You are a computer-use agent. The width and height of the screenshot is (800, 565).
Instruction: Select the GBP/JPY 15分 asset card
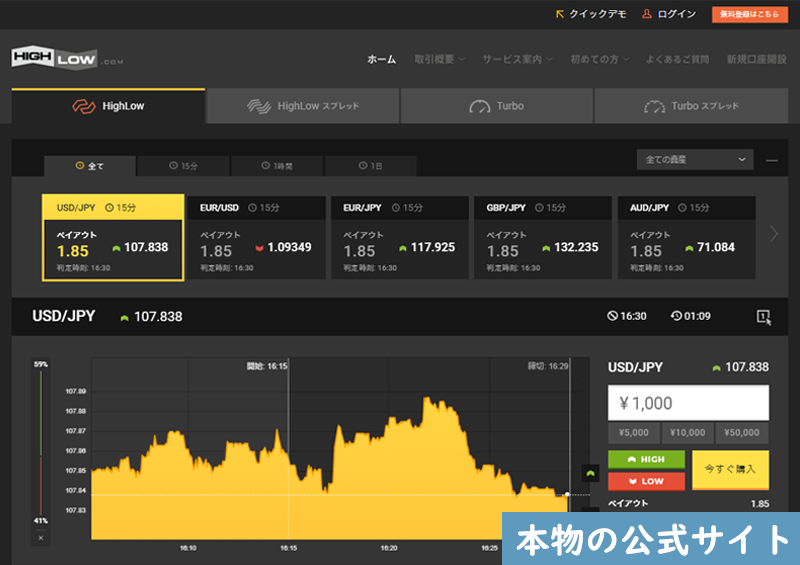coord(543,237)
